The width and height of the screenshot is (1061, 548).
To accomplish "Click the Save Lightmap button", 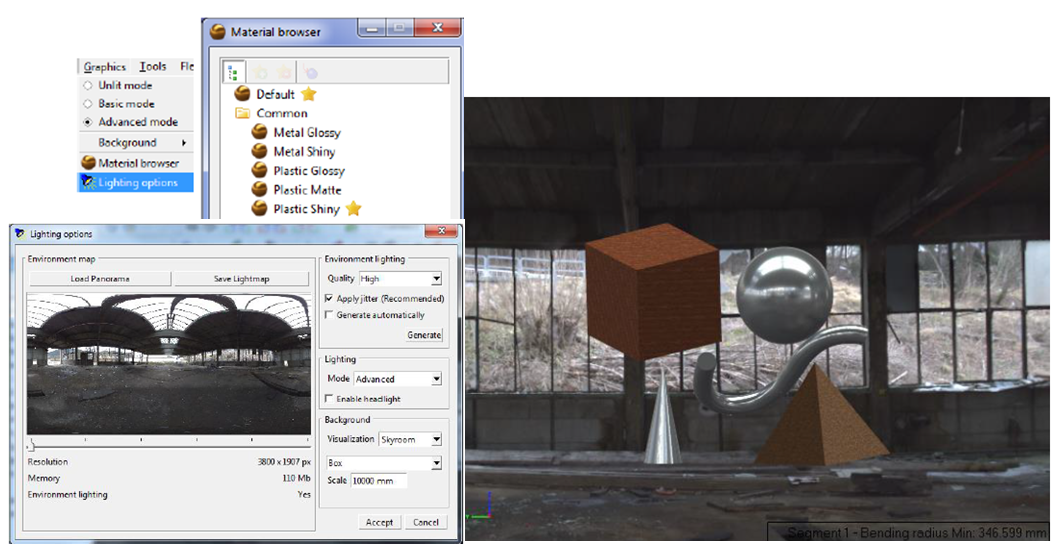I will coord(242,279).
